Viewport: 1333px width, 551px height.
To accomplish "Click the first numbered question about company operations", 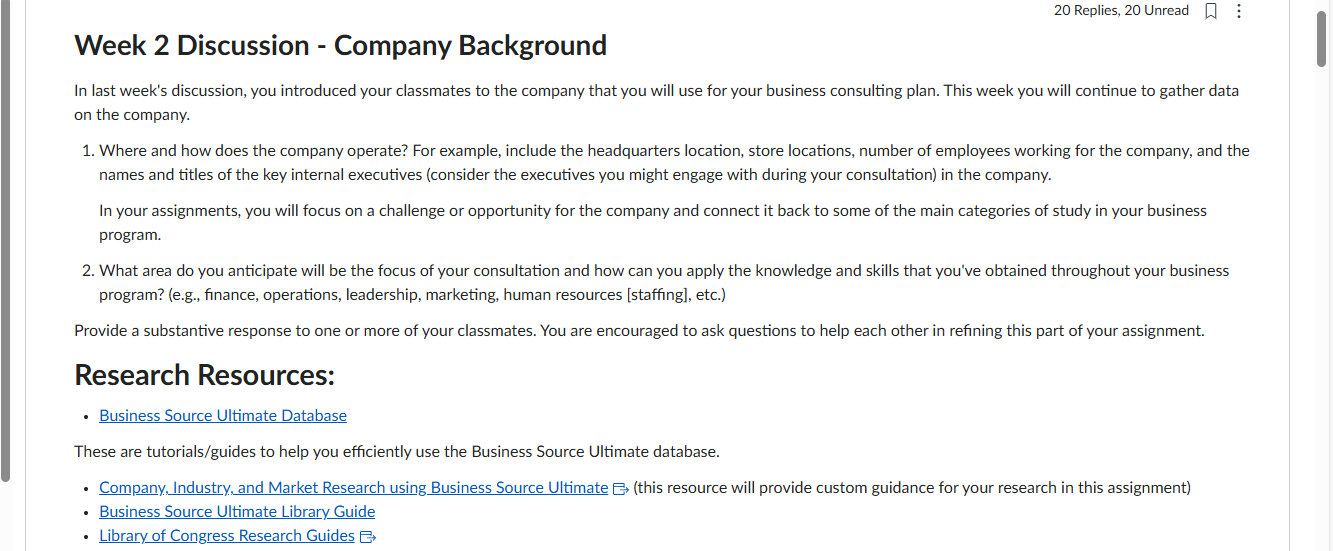I will tap(674, 163).
